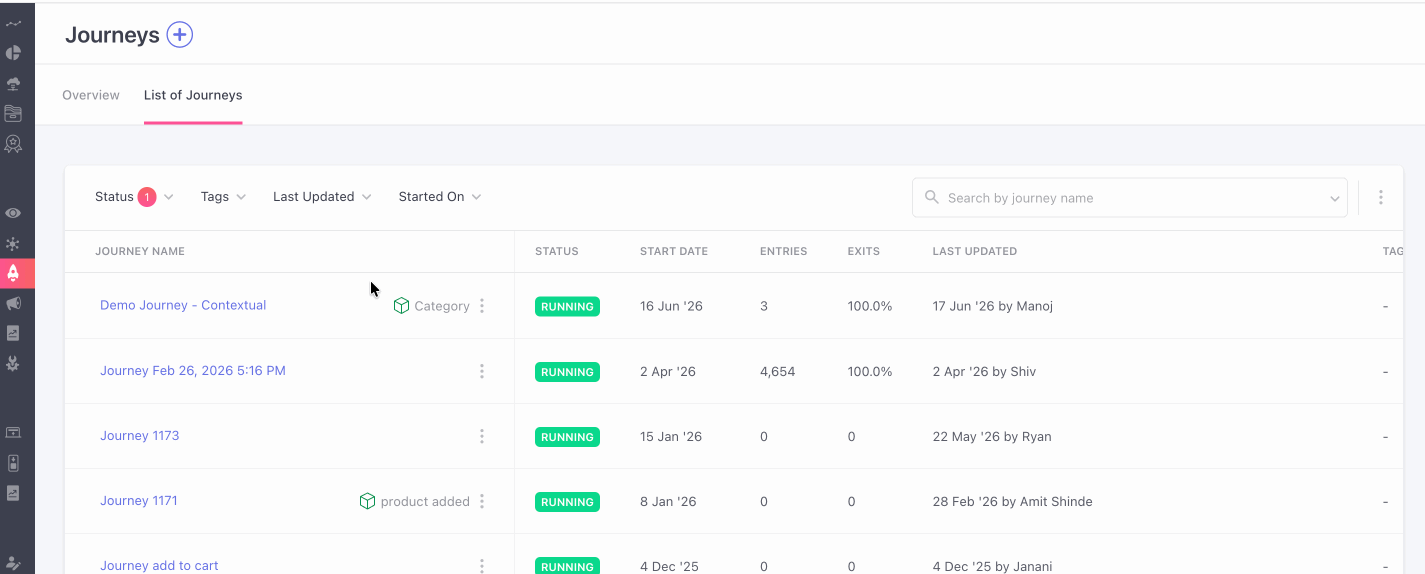
Task: Click the product added tag on Journey 1171
Action: [x=414, y=502]
